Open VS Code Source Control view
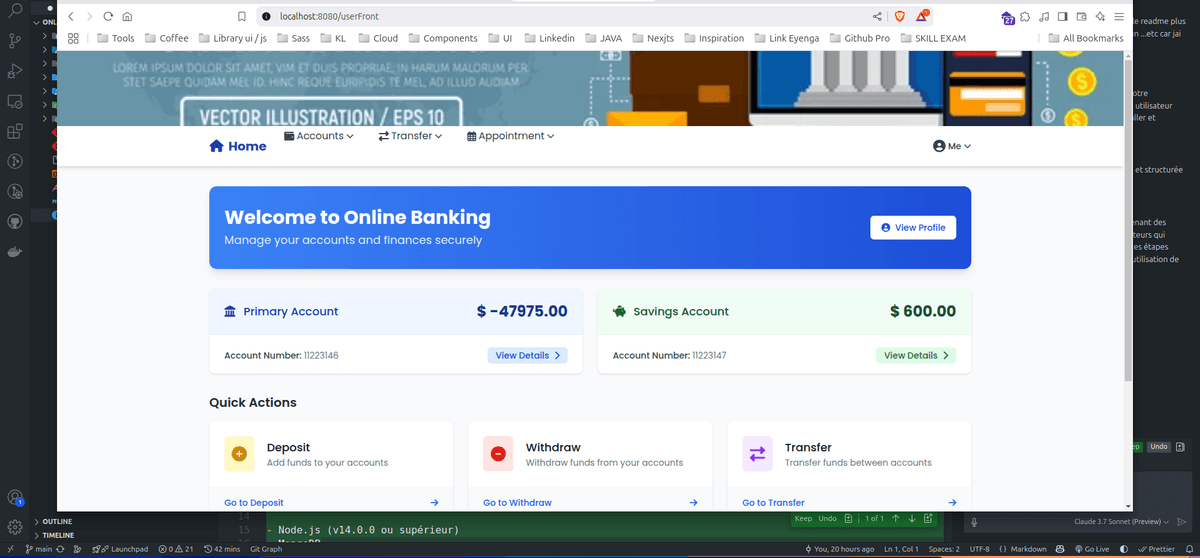Screen dimensions: 1200x558 point(15,41)
